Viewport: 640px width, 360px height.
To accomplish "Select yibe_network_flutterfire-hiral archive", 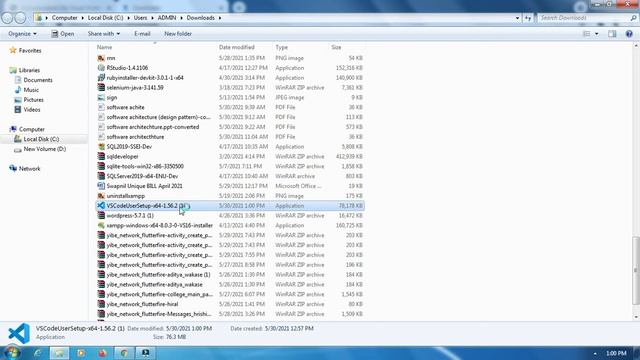I will [x=230, y=304].
